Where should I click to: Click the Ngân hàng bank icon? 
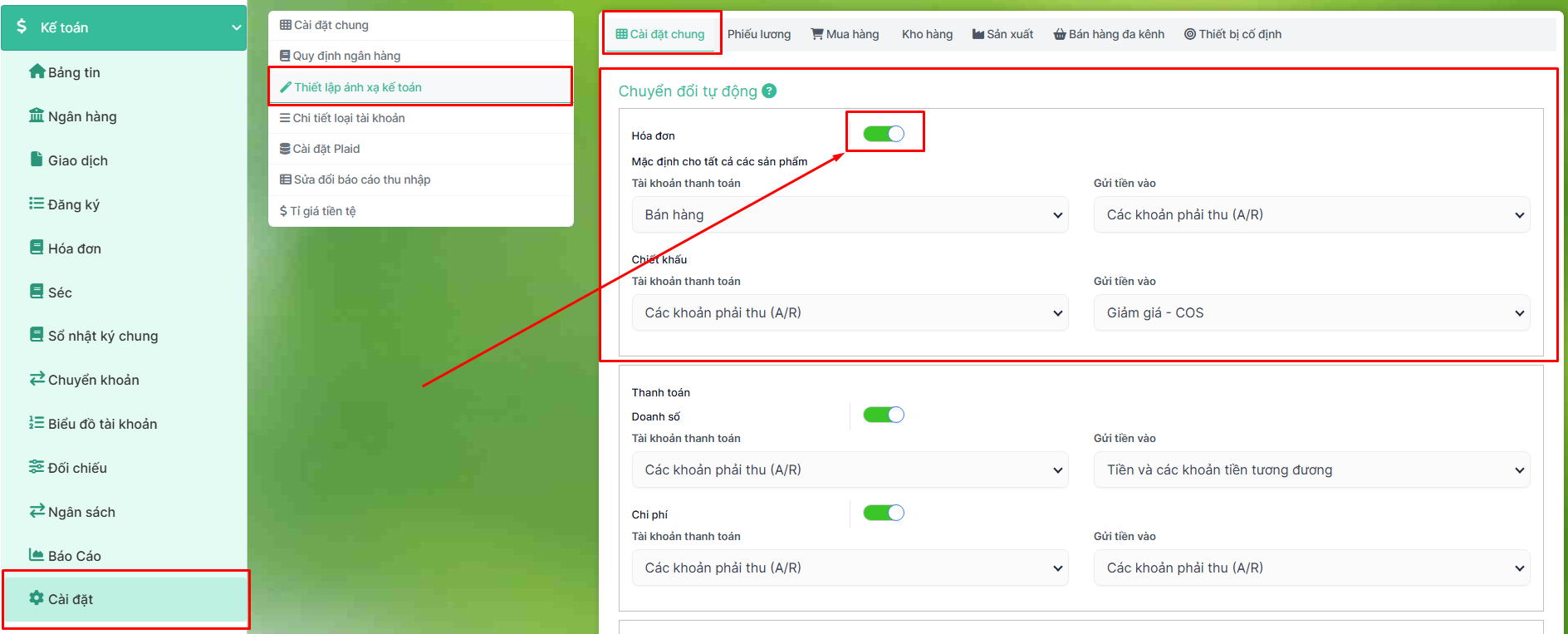(37, 115)
